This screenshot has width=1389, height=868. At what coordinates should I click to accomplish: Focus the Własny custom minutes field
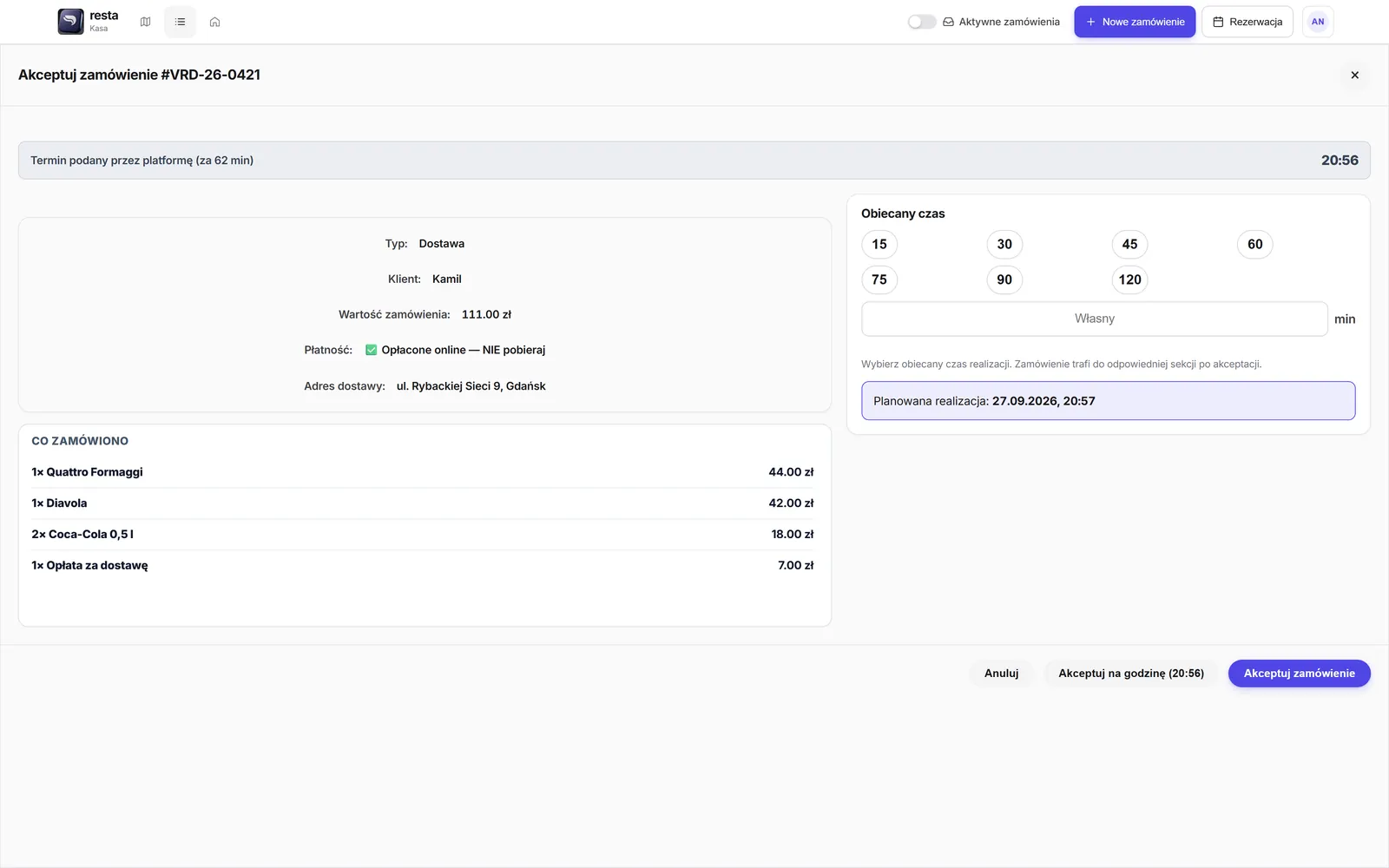point(1094,319)
